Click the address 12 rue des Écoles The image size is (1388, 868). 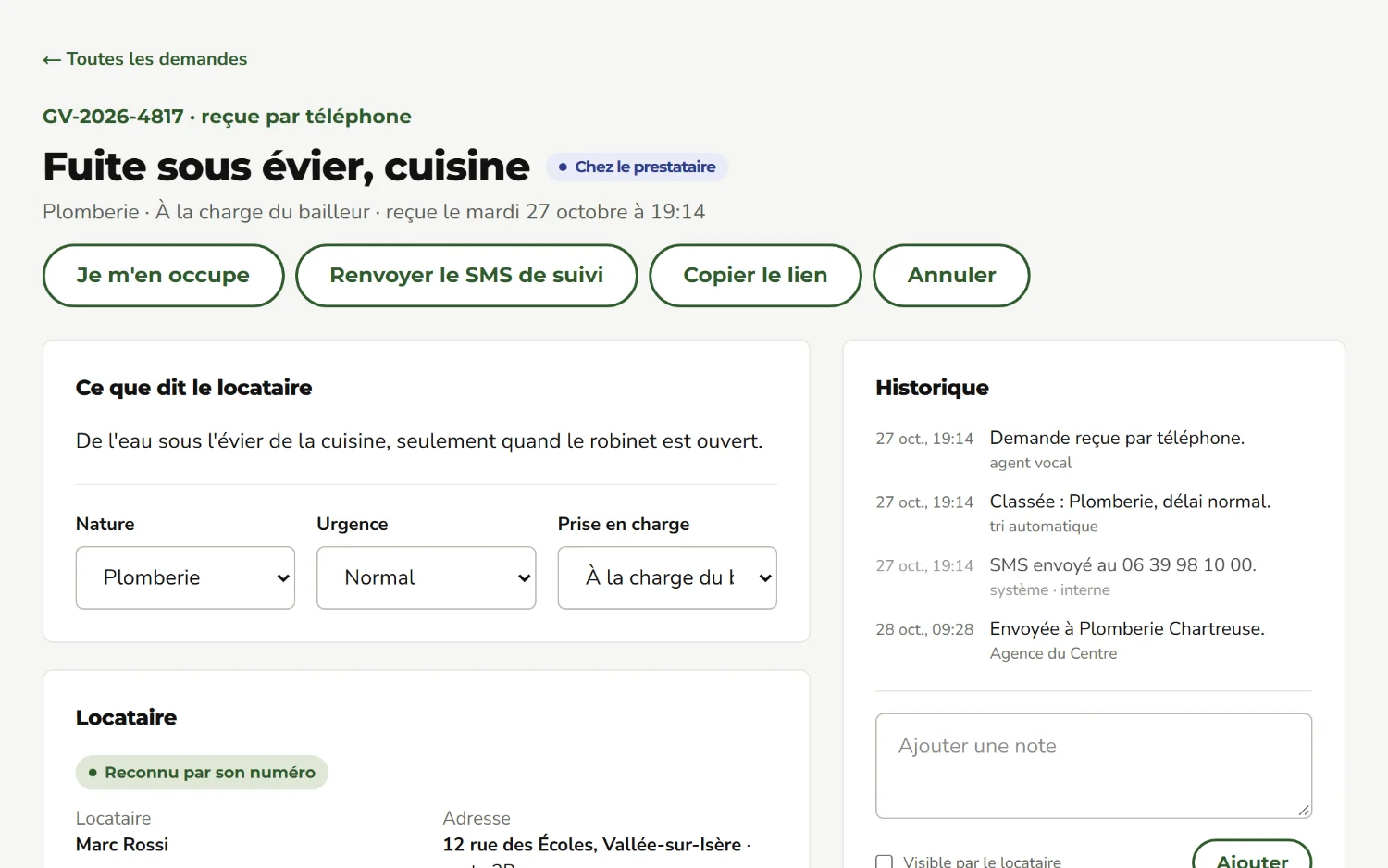click(x=592, y=845)
